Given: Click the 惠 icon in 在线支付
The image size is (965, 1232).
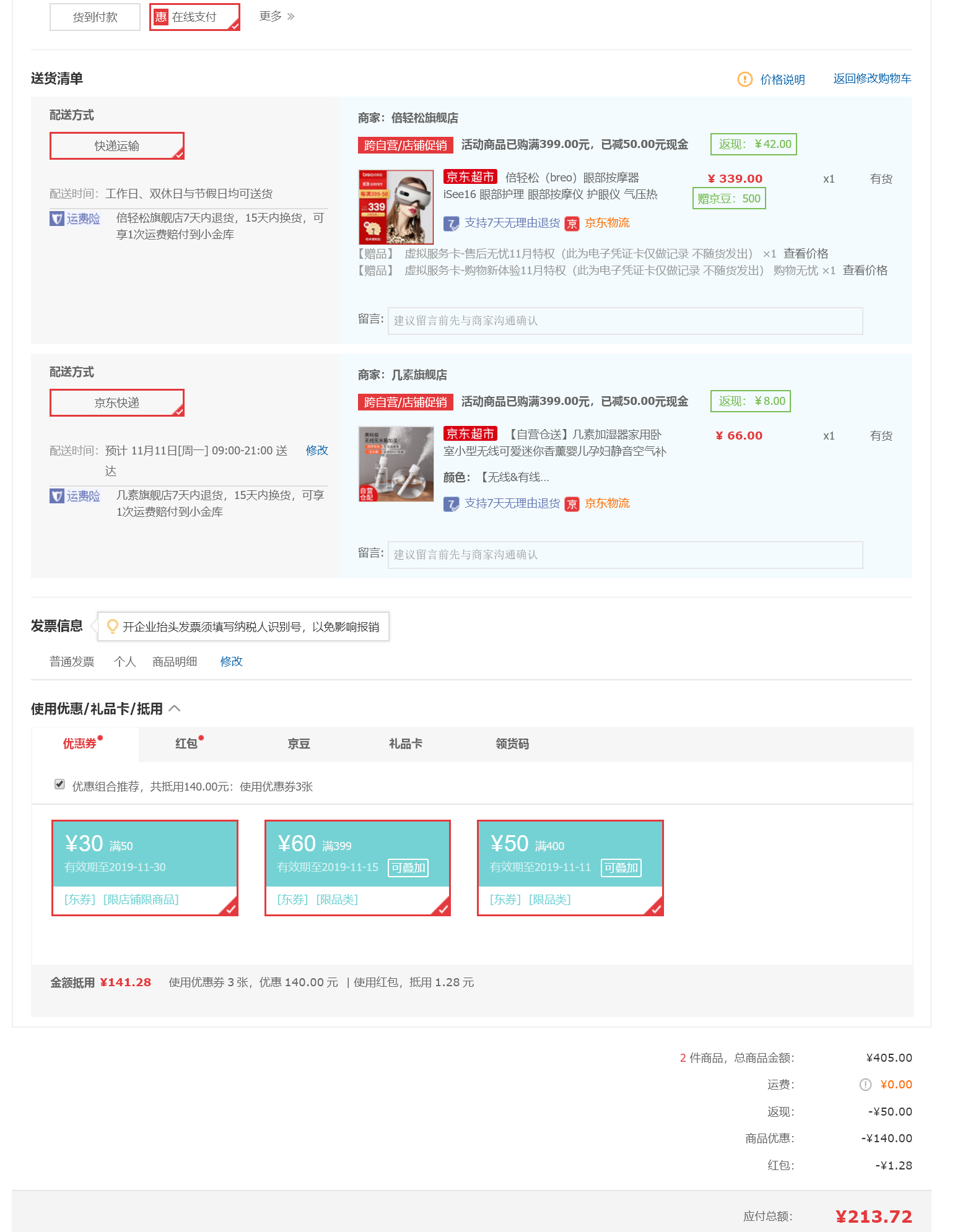Looking at the screenshot, I should [161, 17].
